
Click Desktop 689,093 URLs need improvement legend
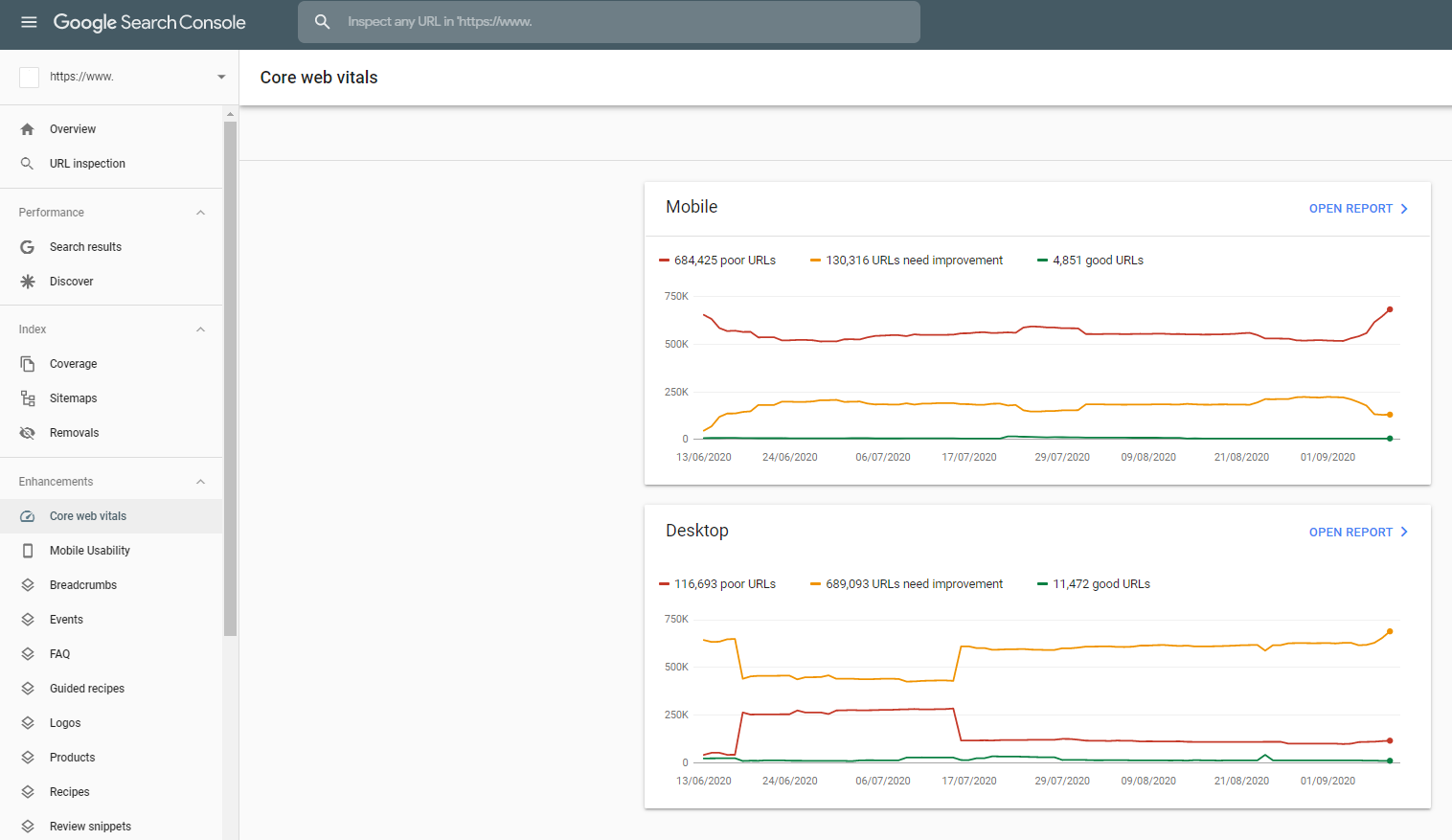906,584
